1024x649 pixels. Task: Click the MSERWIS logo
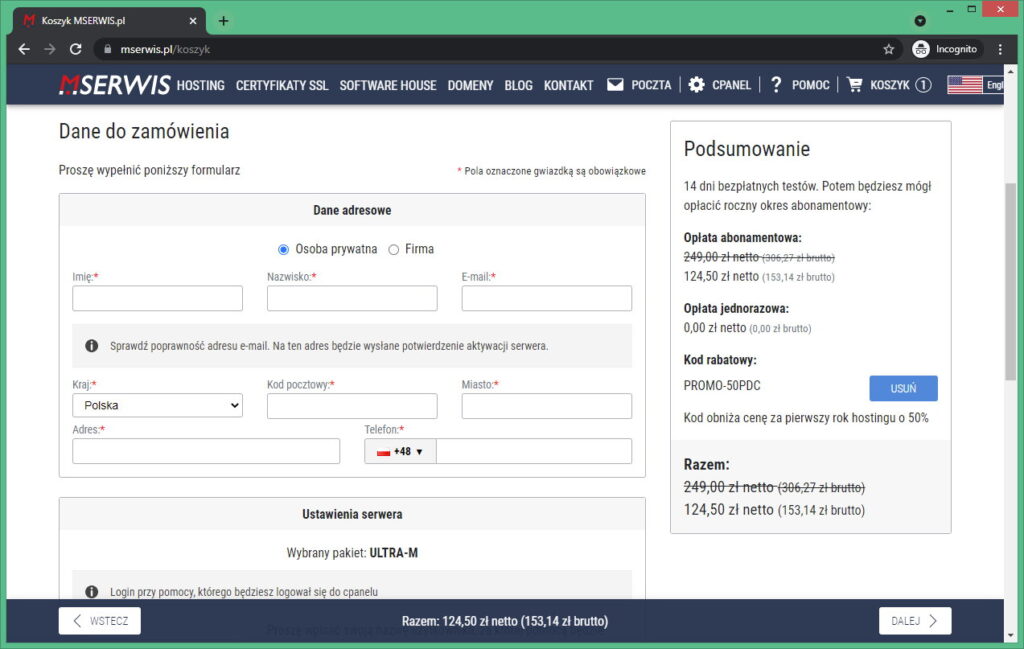[113, 85]
